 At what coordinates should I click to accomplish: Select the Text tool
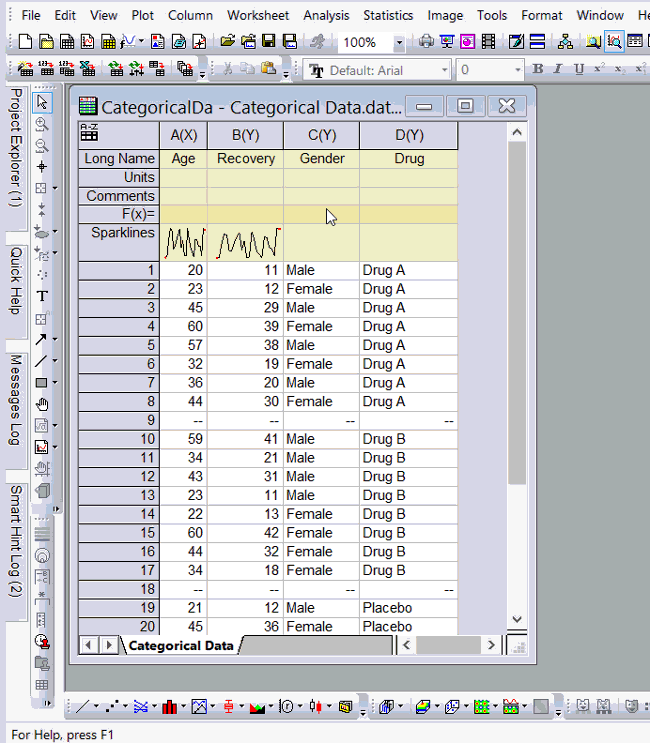click(42, 296)
